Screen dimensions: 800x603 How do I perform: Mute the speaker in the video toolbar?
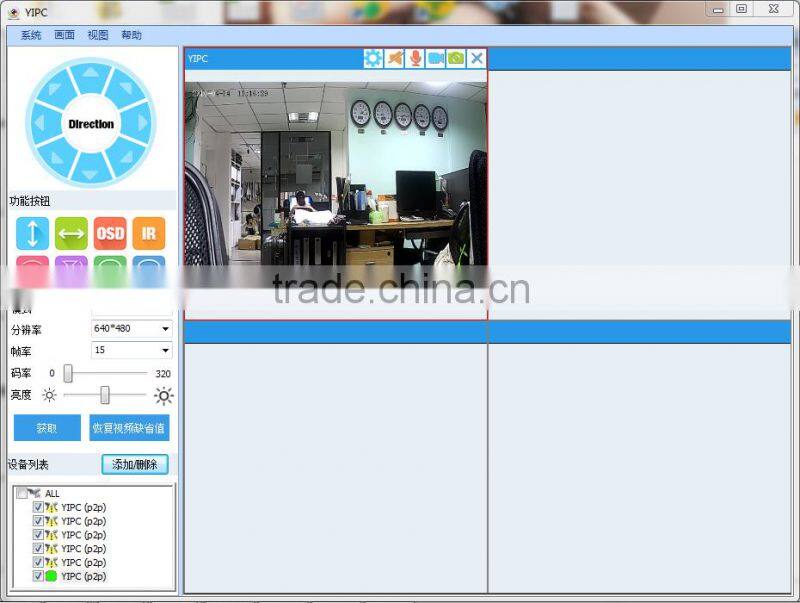[395, 58]
